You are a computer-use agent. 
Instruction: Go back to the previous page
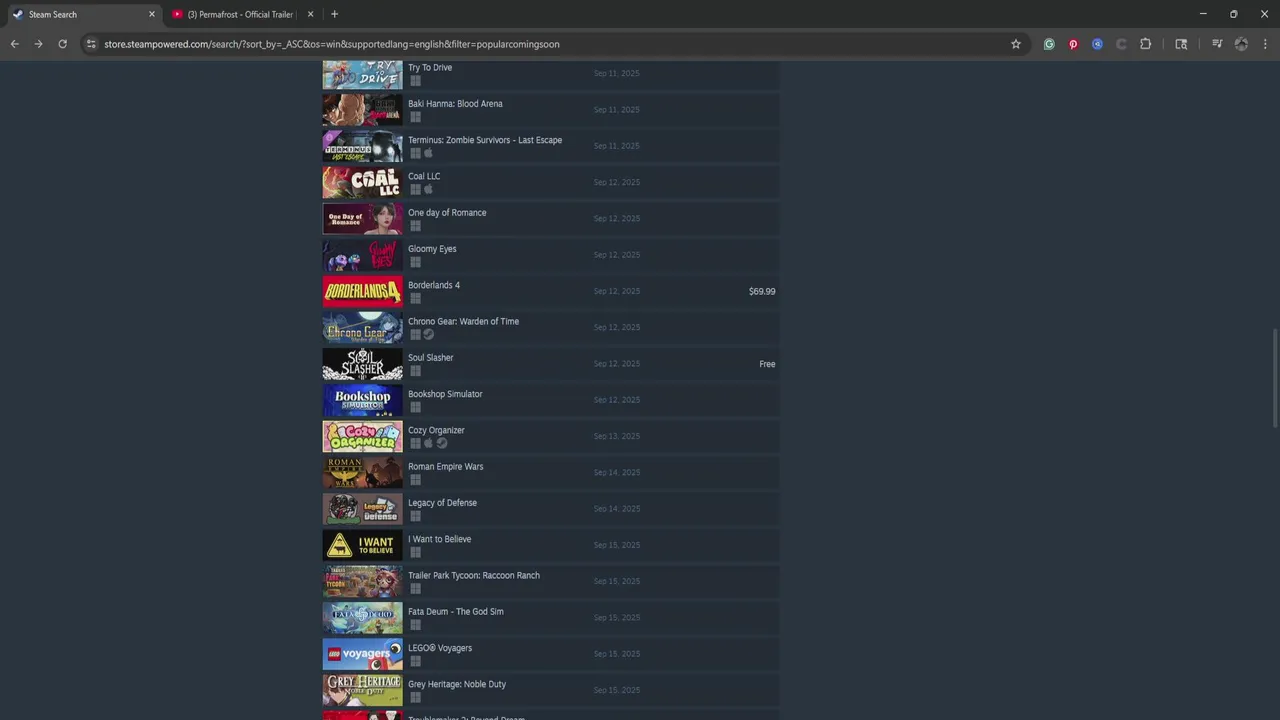(15, 44)
